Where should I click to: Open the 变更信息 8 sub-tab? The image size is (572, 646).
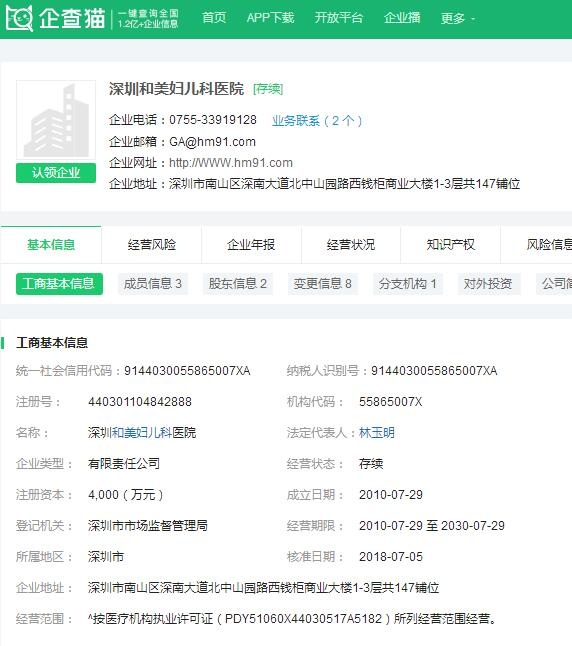[322, 284]
